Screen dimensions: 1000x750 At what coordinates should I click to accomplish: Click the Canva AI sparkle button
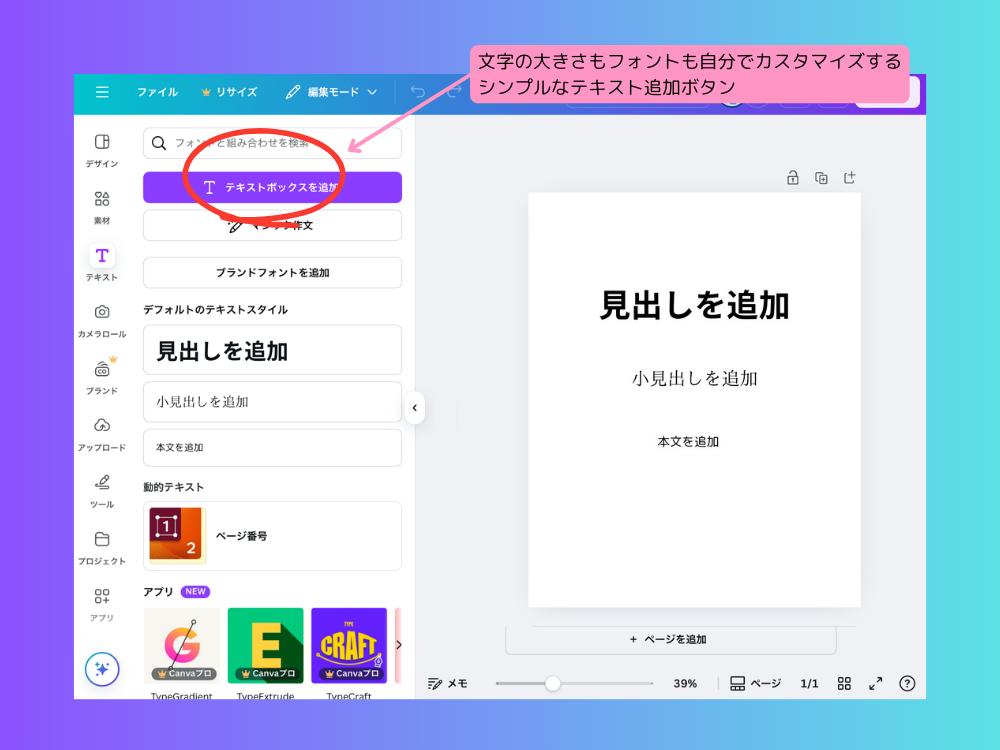coord(102,670)
